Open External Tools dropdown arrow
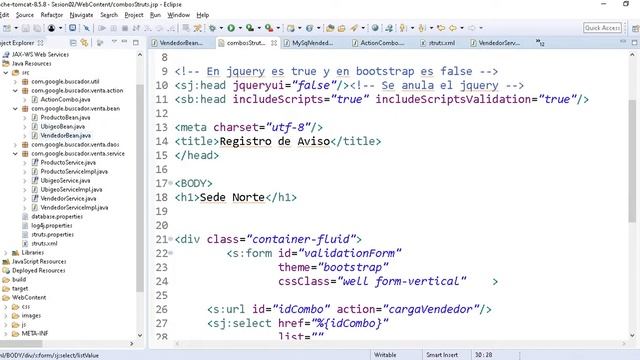The image size is (640, 360). [x=278, y=28]
